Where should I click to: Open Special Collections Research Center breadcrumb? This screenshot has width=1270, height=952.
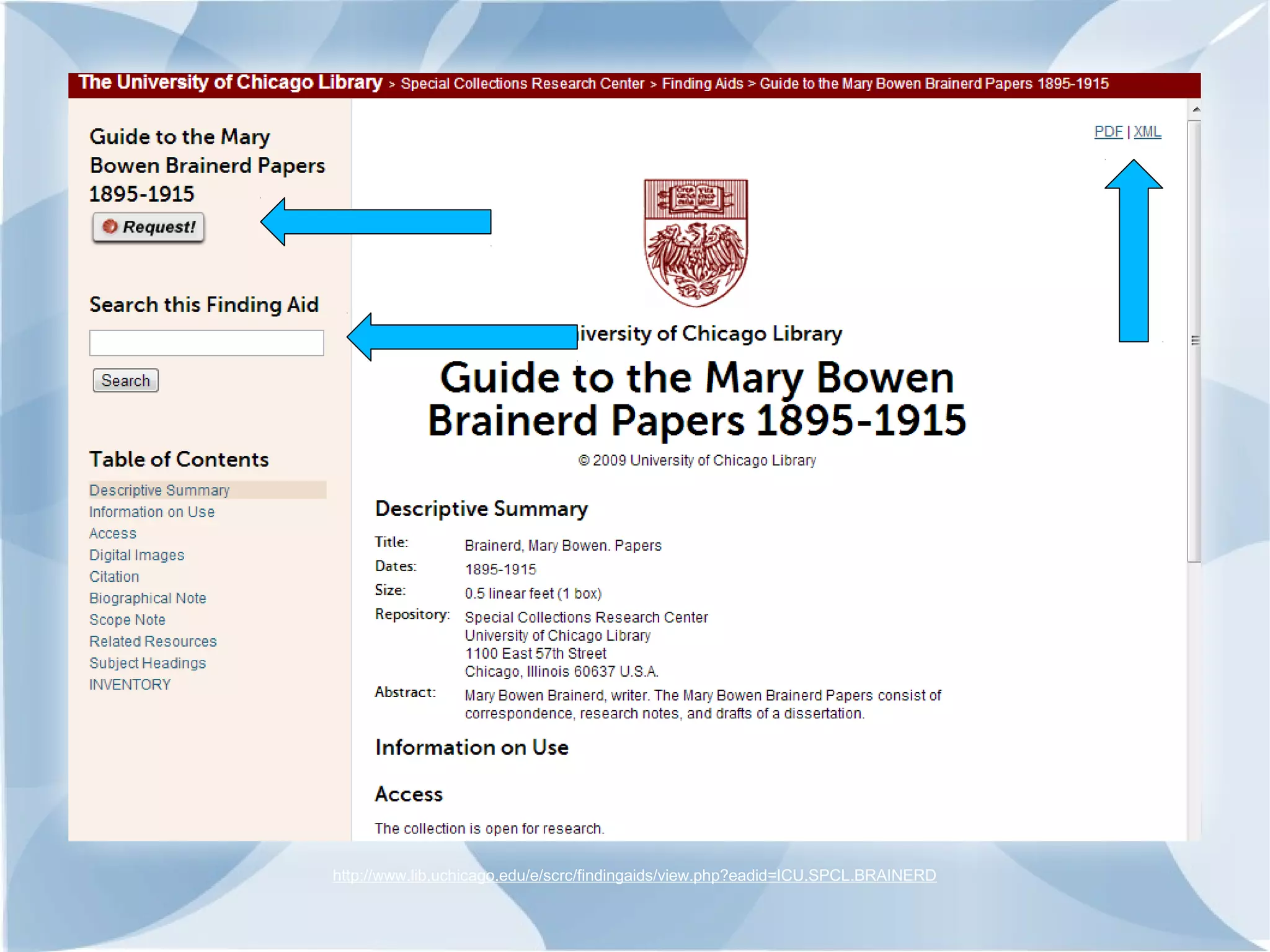tap(522, 84)
